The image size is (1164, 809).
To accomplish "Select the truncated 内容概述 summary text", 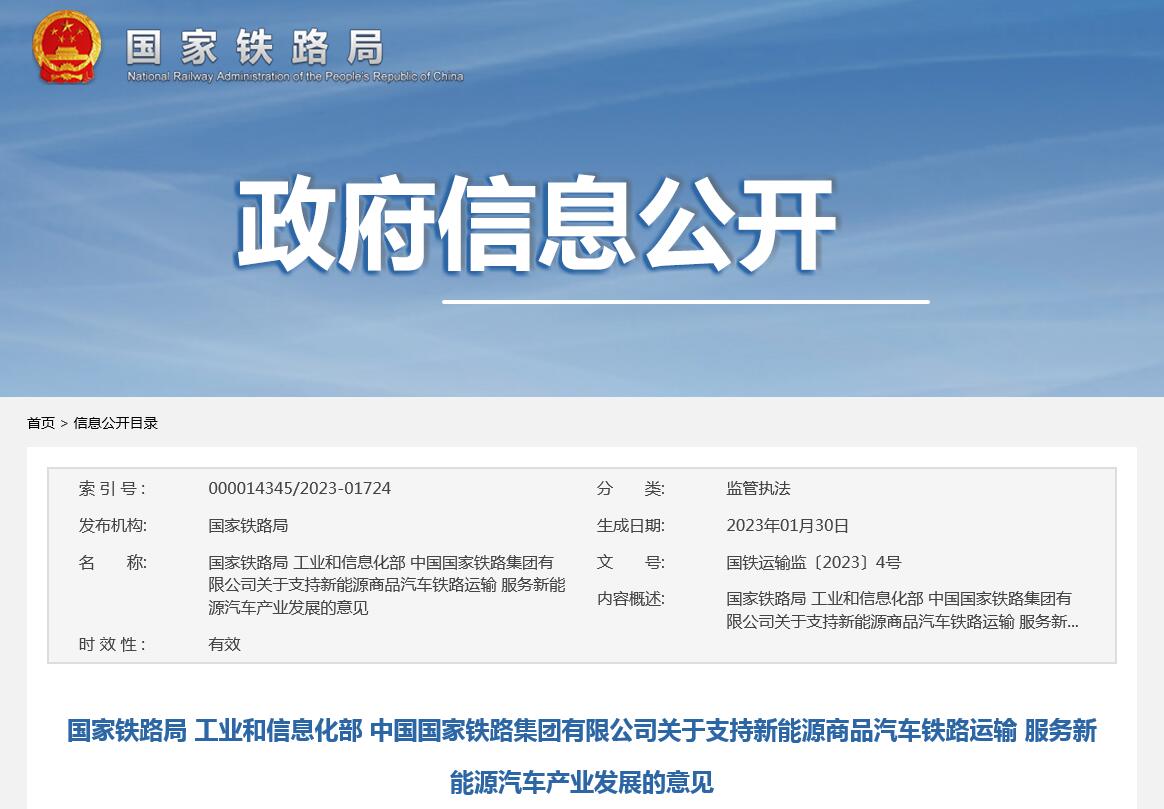I will point(902,610).
